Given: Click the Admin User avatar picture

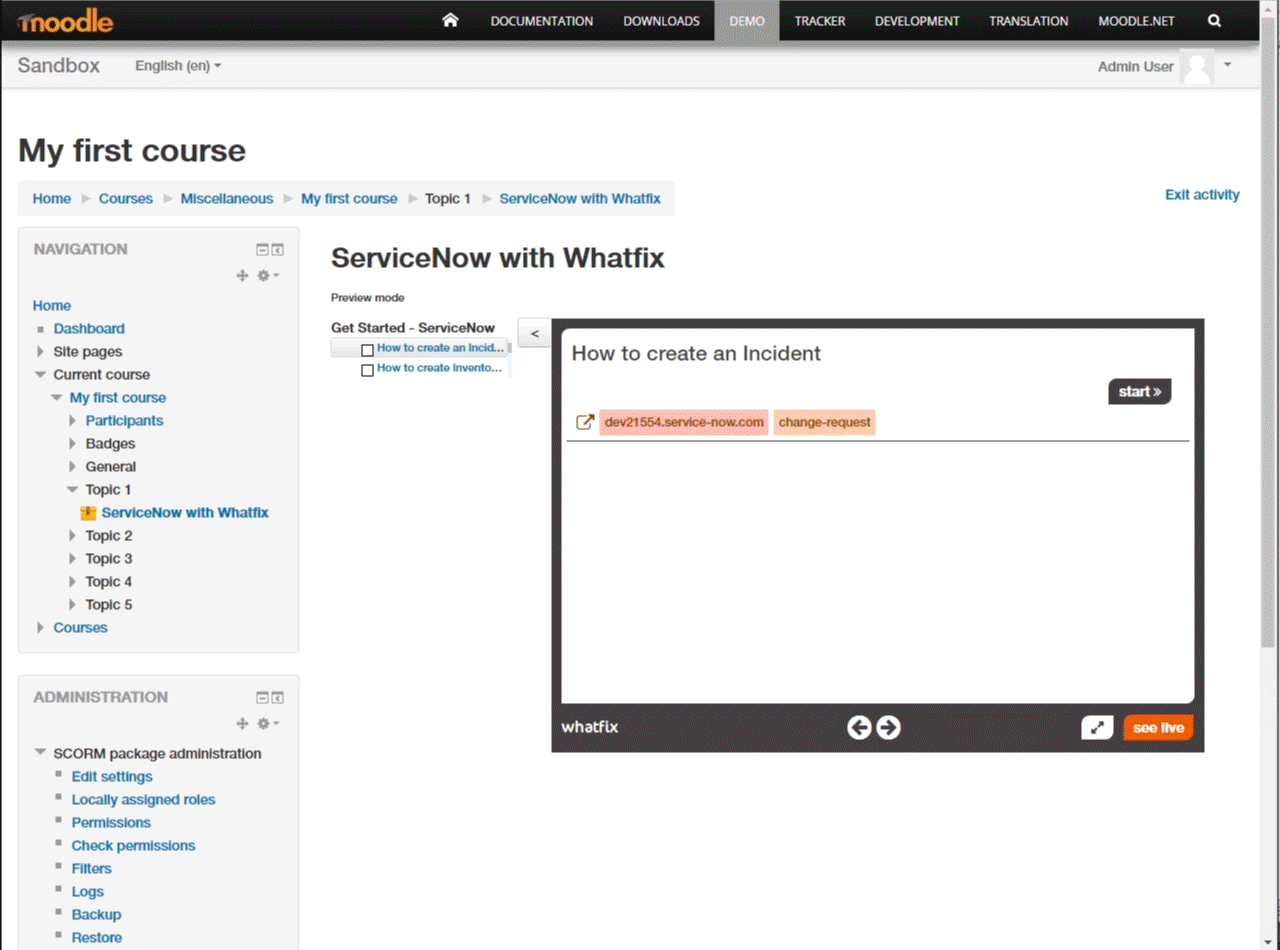Looking at the screenshot, I should pos(1197,66).
